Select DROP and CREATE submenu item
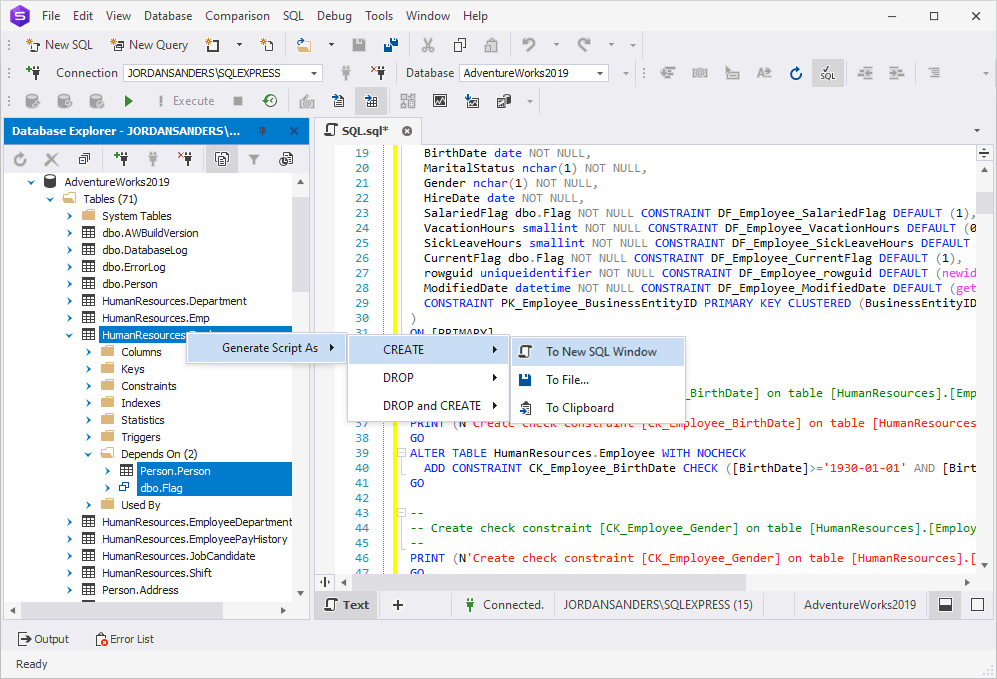Image resolution: width=997 pixels, height=679 pixels. (429, 406)
